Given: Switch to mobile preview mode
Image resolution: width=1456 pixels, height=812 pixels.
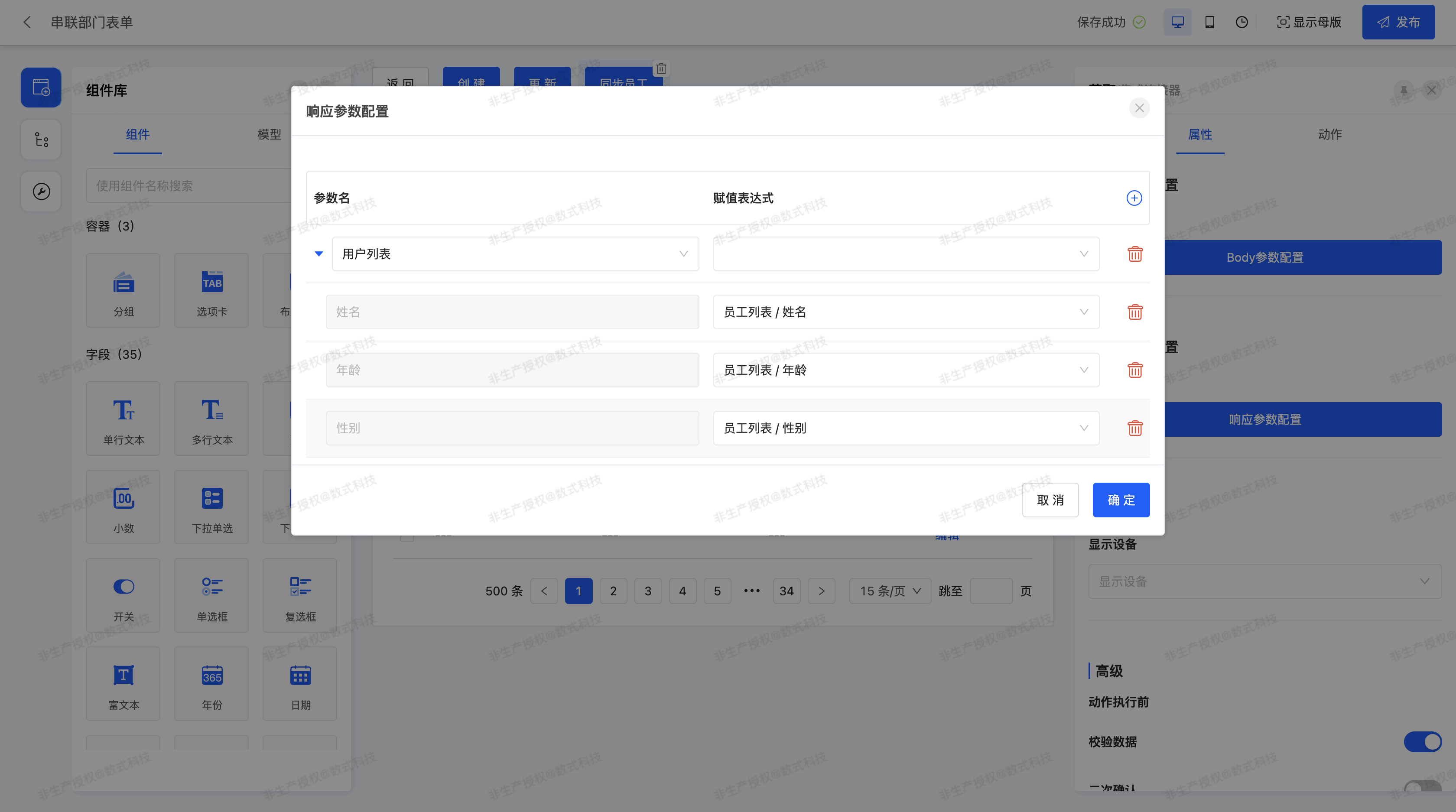Looking at the screenshot, I should click(x=1209, y=22).
